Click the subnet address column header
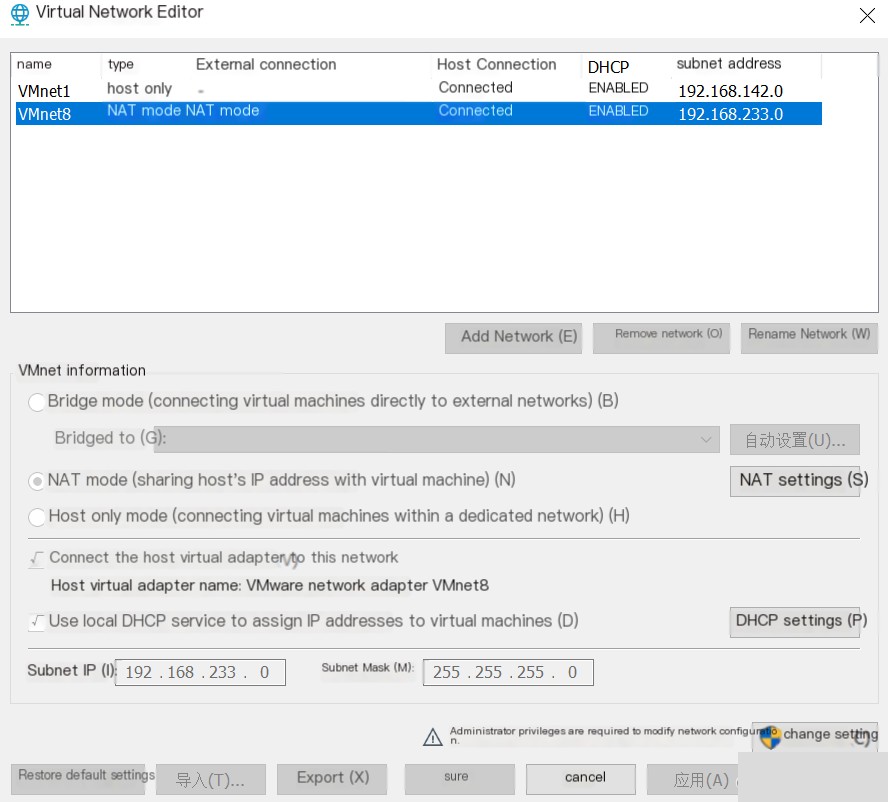The width and height of the screenshot is (888, 802). coord(728,63)
